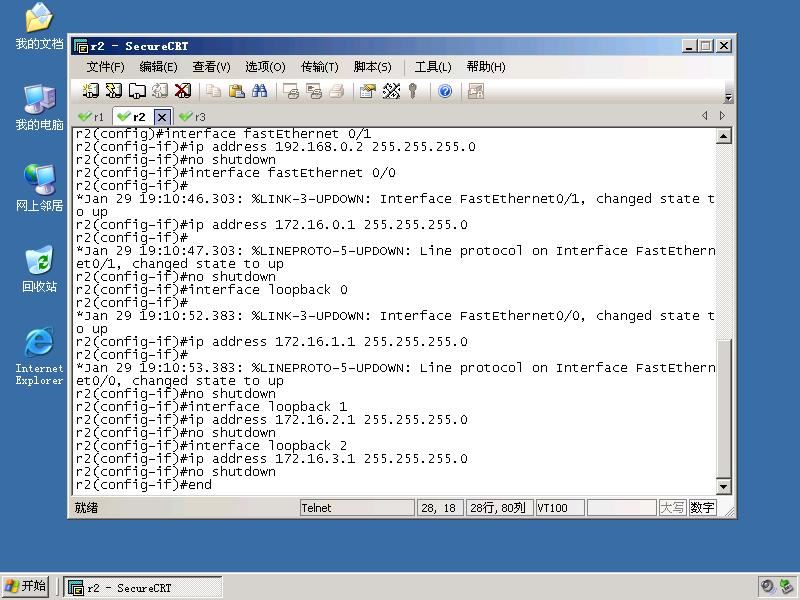The width and height of the screenshot is (800, 600).
Task: Click the VT100 status field
Action: pos(560,508)
